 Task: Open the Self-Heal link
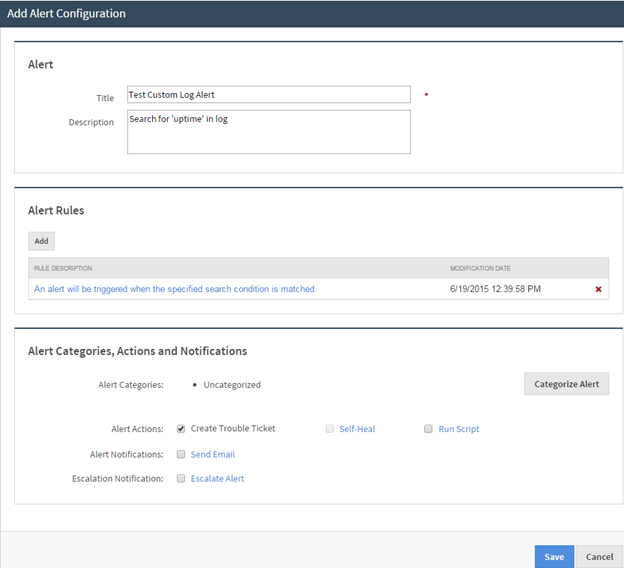pyautogui.click(x=357, y=429)
